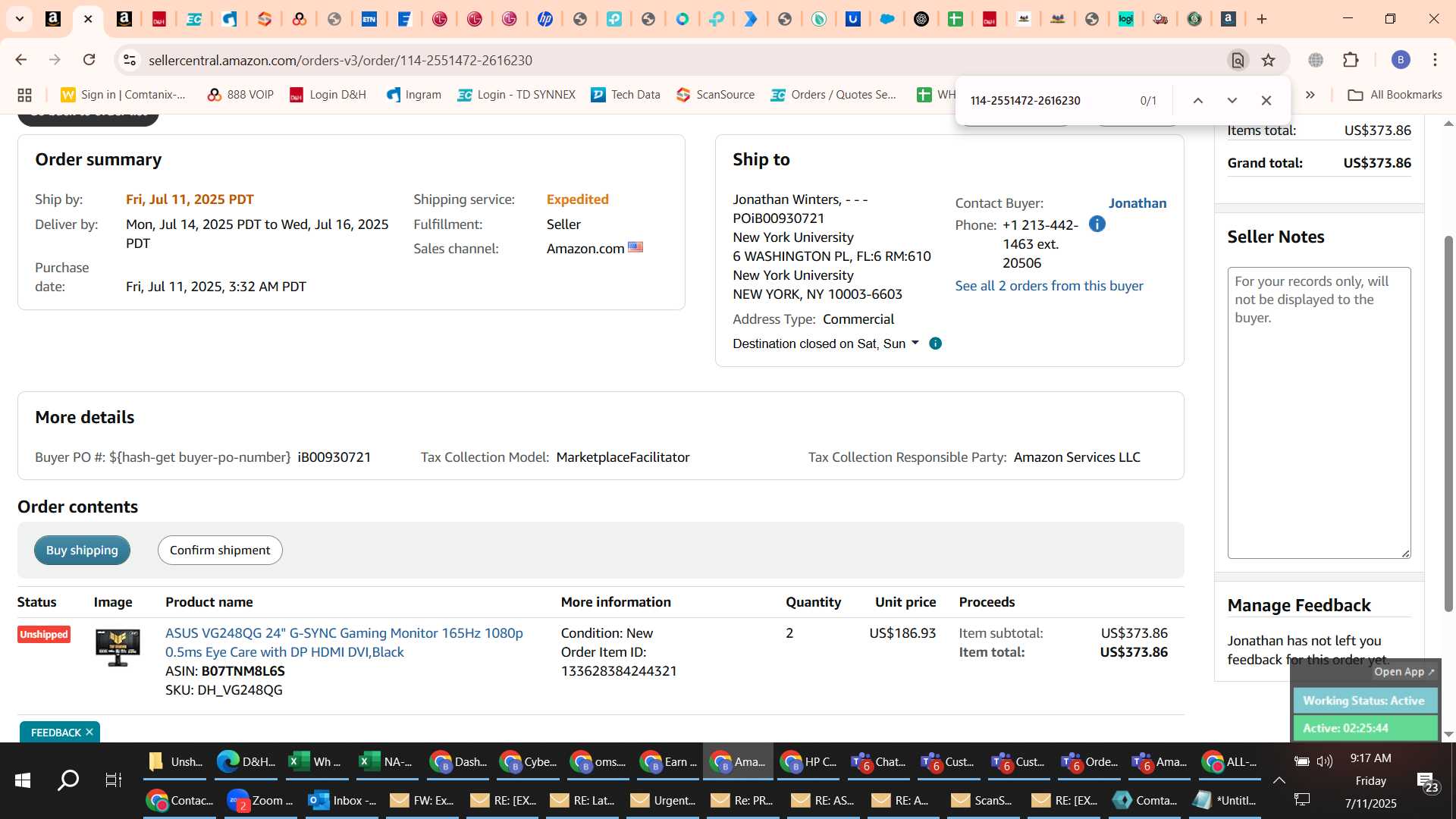Go to next find-in-page match
The width and height of the screenshot is (1456, 819).
tap(1232, 100)
